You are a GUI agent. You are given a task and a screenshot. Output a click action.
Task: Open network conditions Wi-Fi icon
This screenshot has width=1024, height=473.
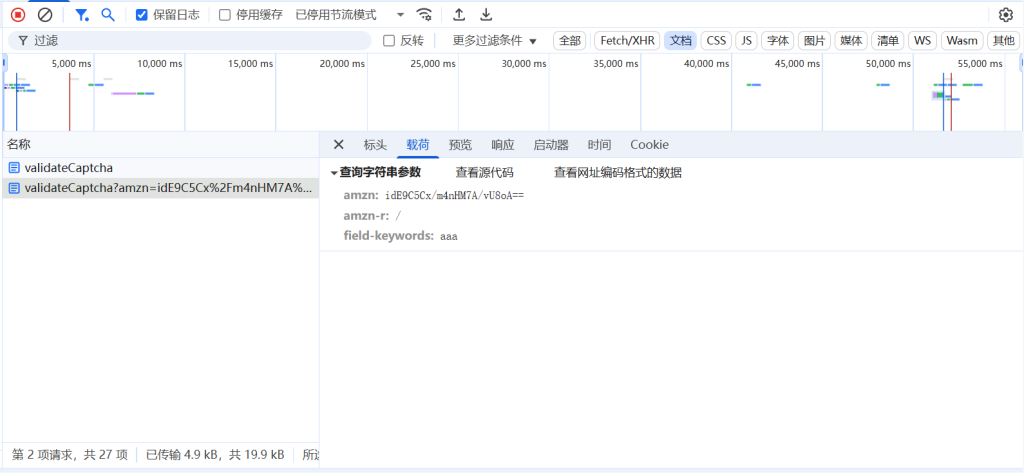click(x=425, y=15)
